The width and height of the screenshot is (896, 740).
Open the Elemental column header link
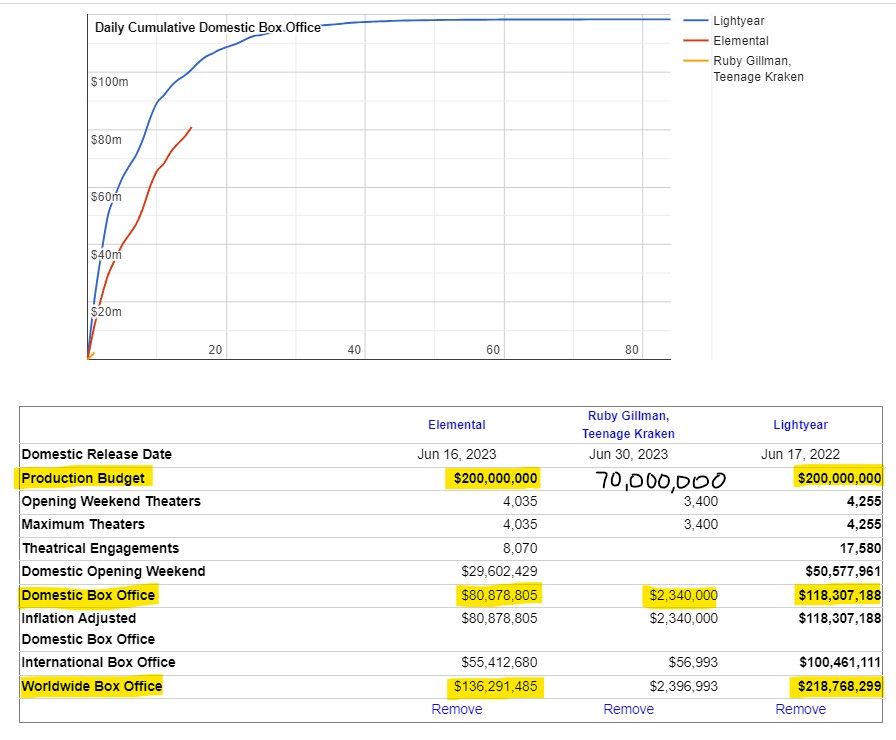click(456, 425)
